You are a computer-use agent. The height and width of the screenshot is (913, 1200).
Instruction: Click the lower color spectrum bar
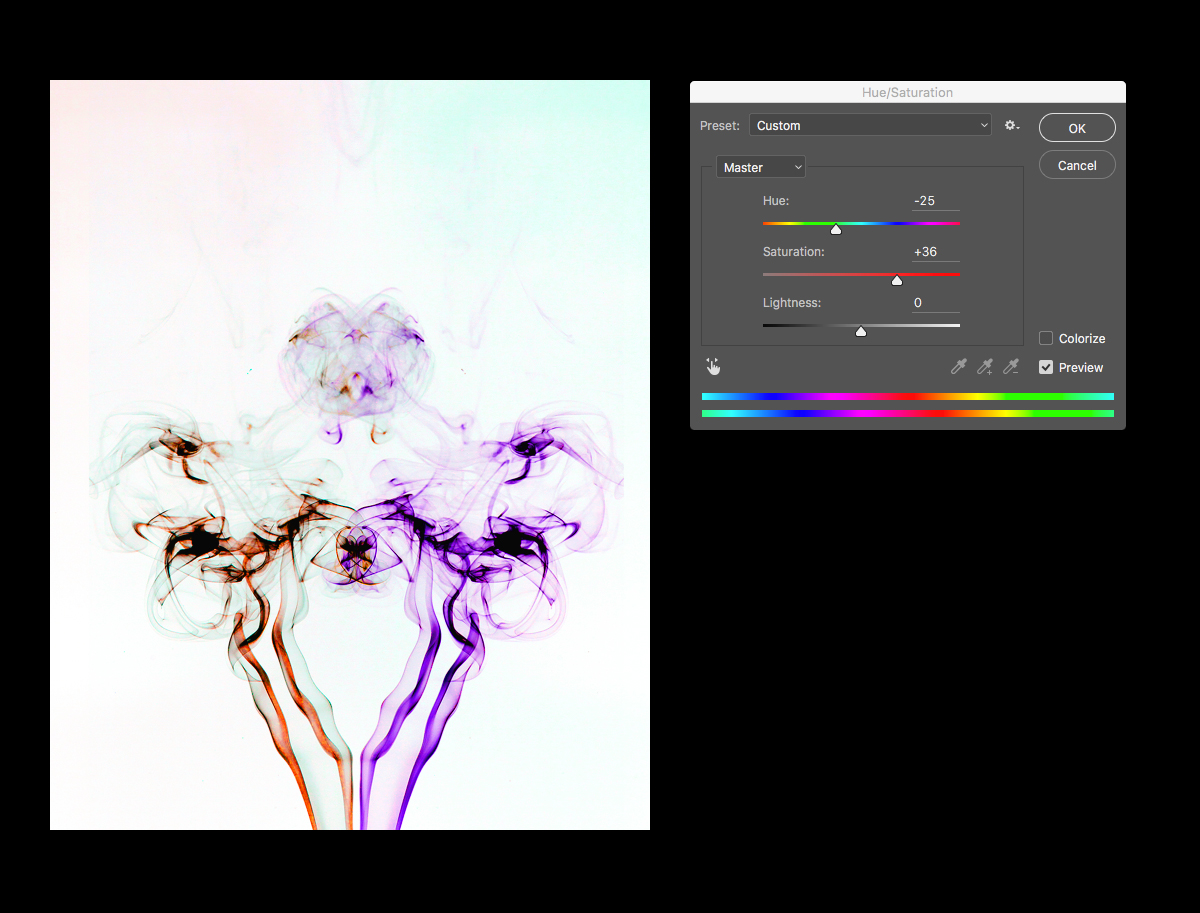(x=908, y=413)
